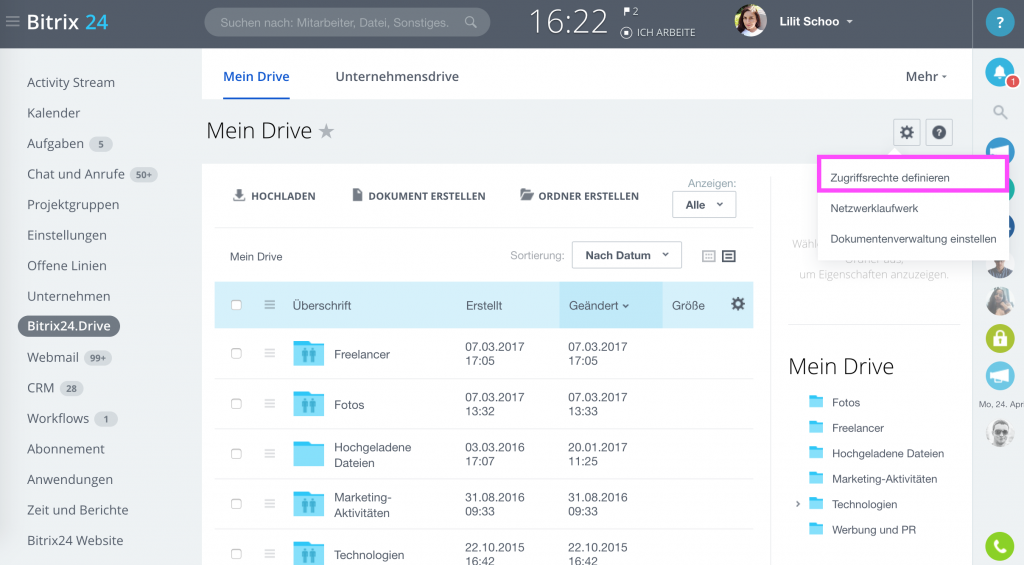Select Dokumentenverwaltung einstellen menu entry
The width and height of the screenshot is (1024, 565).
(913, 239)
